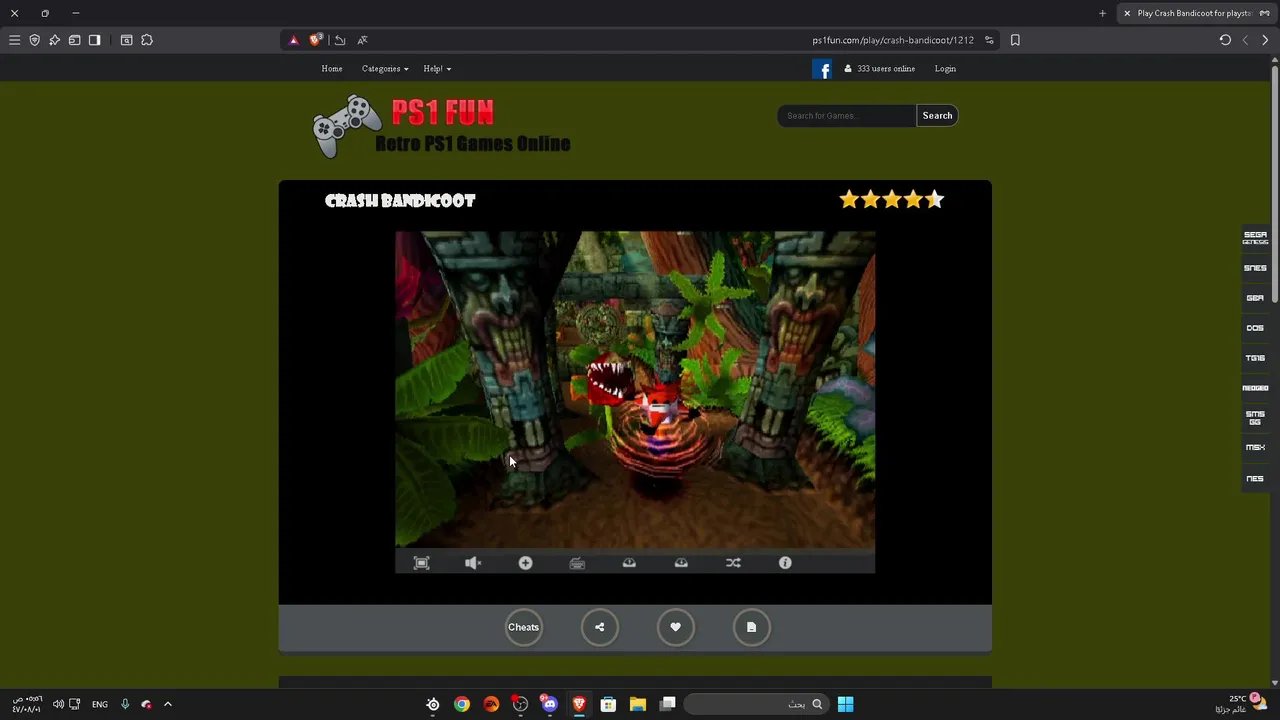The image size is (1280, 720).
Task: Click the ps1fun.com URL in address bar
Action: 893,40
